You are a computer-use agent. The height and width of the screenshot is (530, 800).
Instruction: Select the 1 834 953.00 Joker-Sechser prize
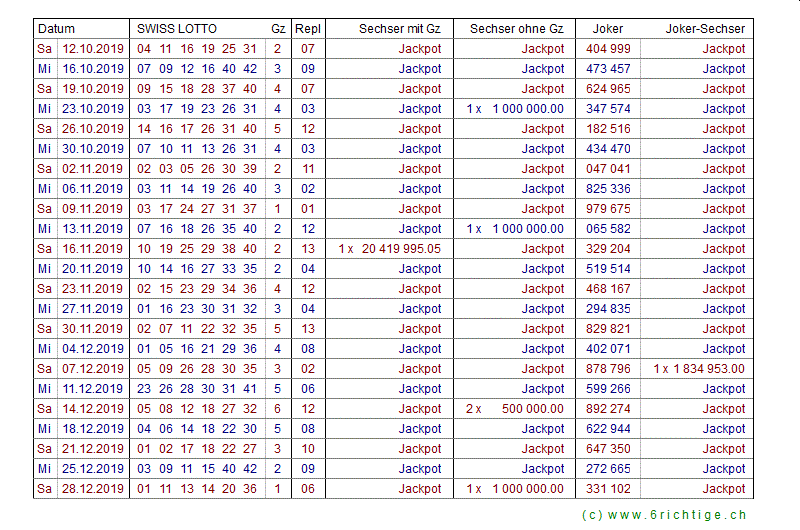(x=699, y=369)
